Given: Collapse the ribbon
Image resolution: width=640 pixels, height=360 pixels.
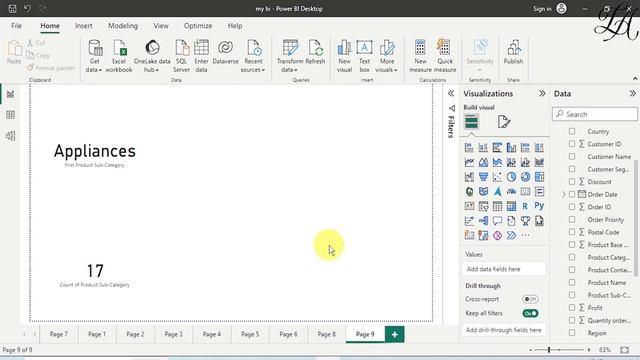Looking at the screenshot, I should (635, 78).
